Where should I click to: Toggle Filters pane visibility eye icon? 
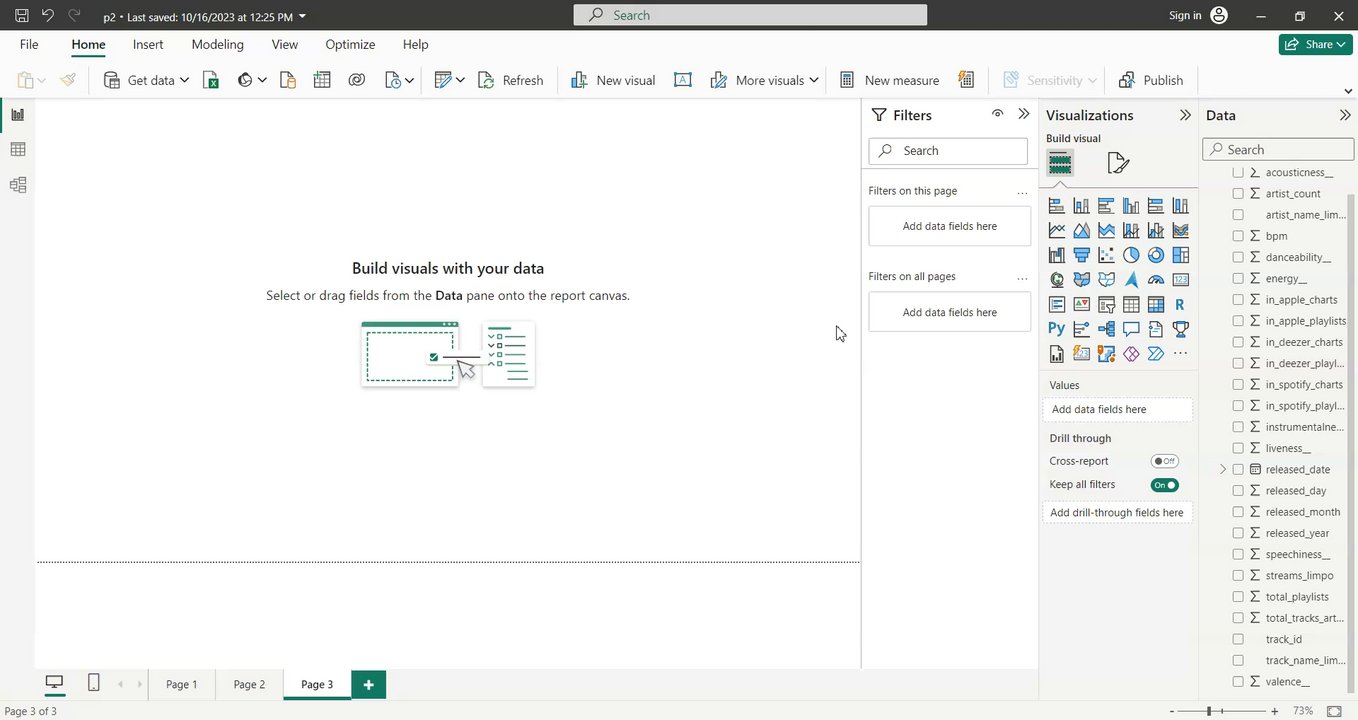(x=997, y=114)
